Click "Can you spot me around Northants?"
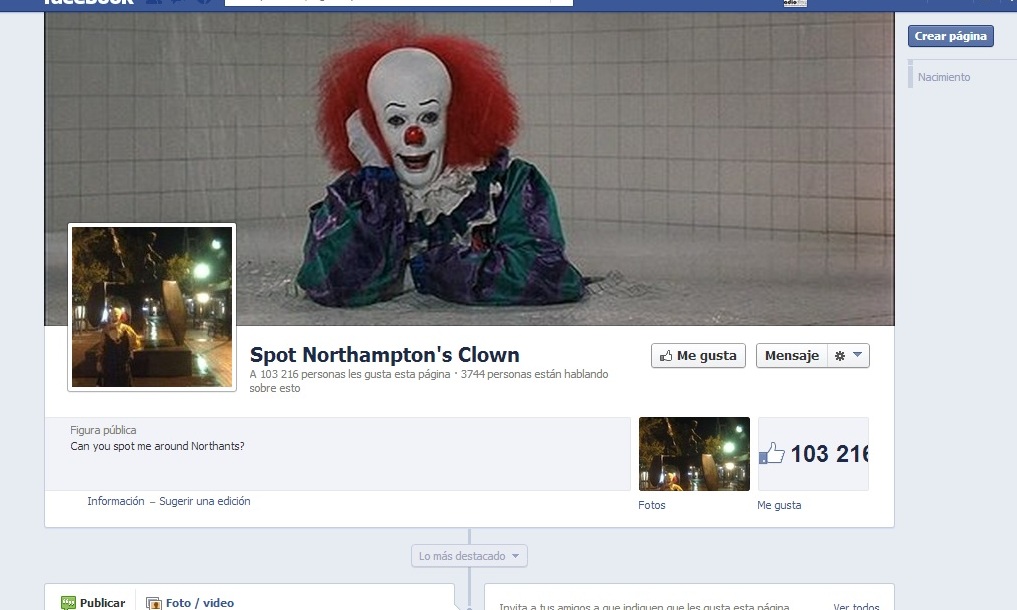Viewport: 1017px width, 610px height. [157, 446]
